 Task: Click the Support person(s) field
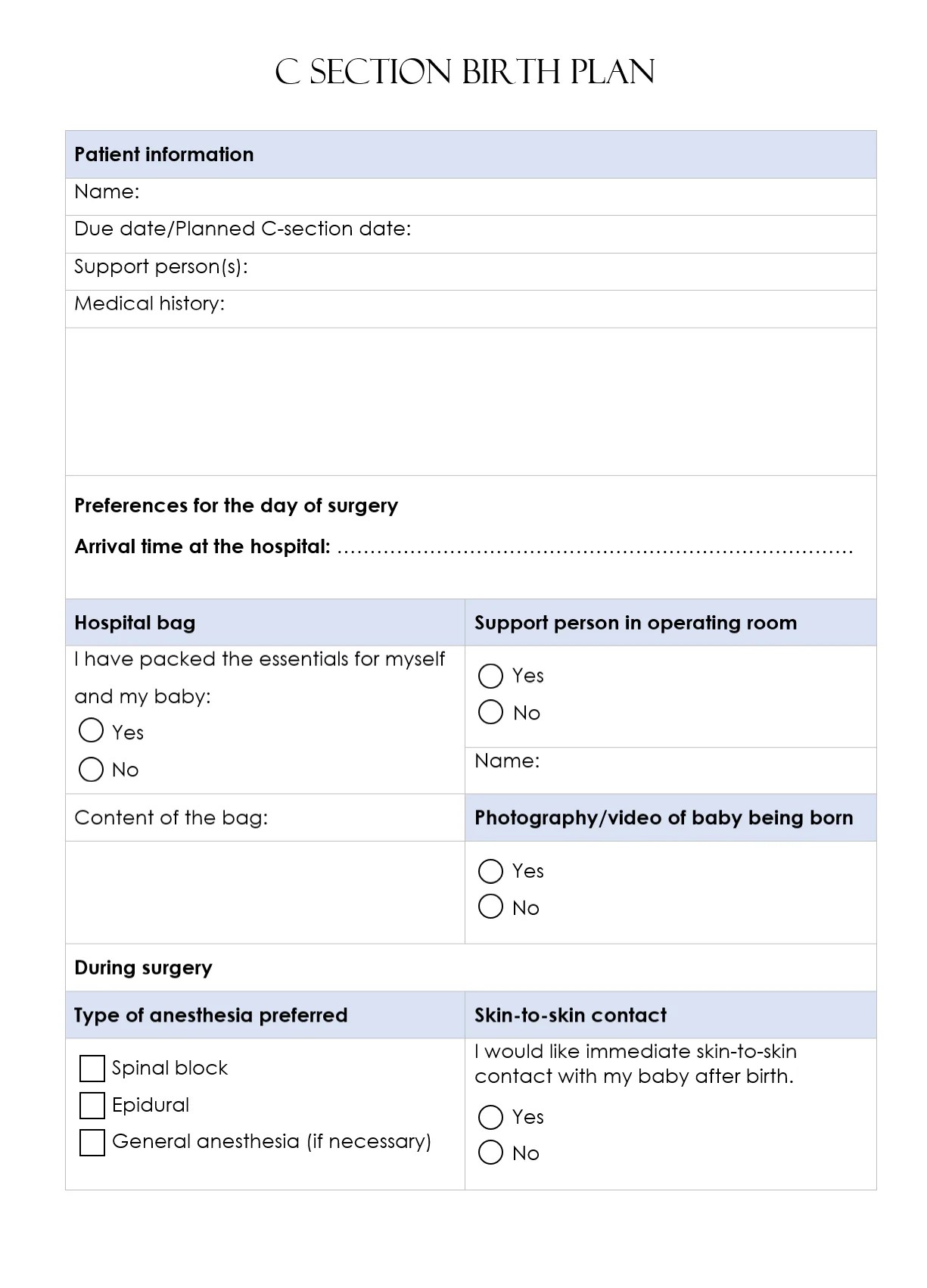point(471,272)
